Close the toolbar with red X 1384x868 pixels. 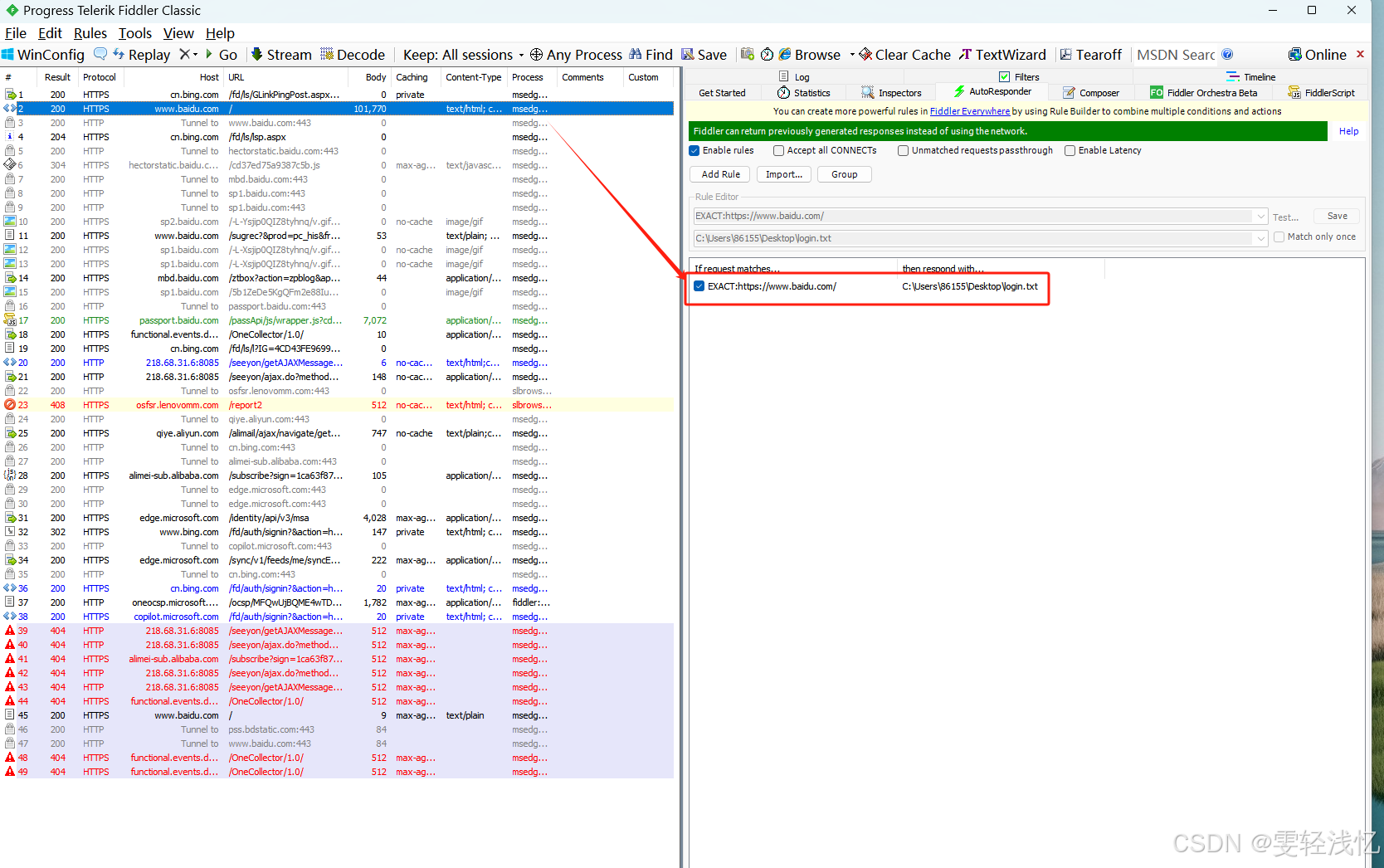pyautogui.click(x=1360, y=54)
